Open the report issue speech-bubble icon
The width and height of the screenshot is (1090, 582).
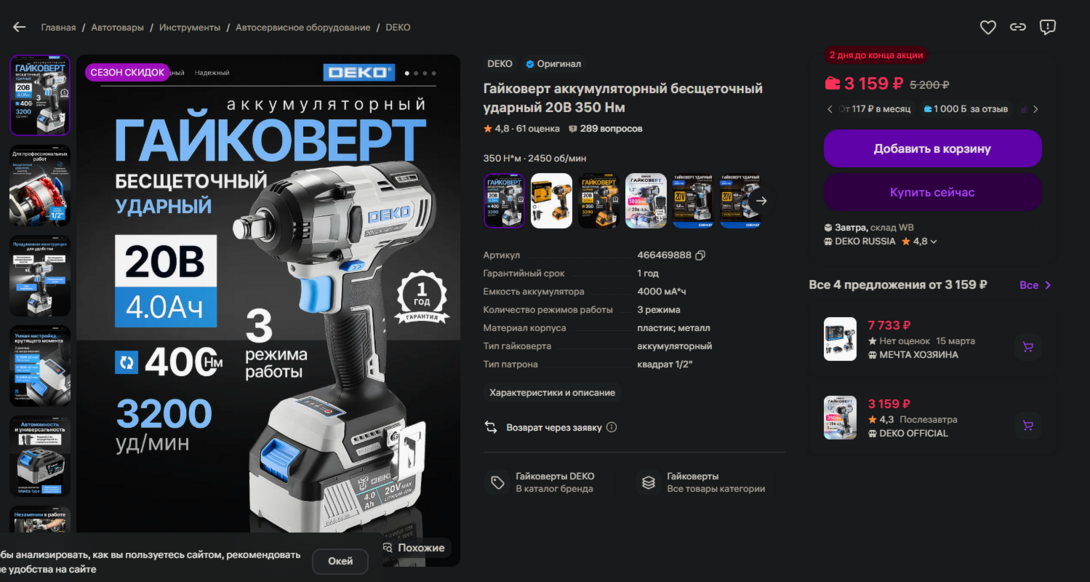tap(1048, 27)
